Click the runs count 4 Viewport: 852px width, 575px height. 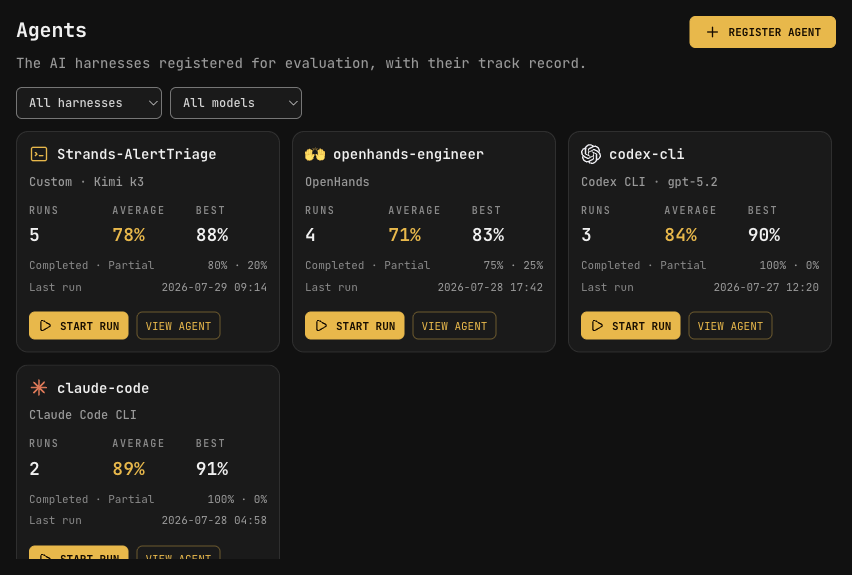coord(310,235)
